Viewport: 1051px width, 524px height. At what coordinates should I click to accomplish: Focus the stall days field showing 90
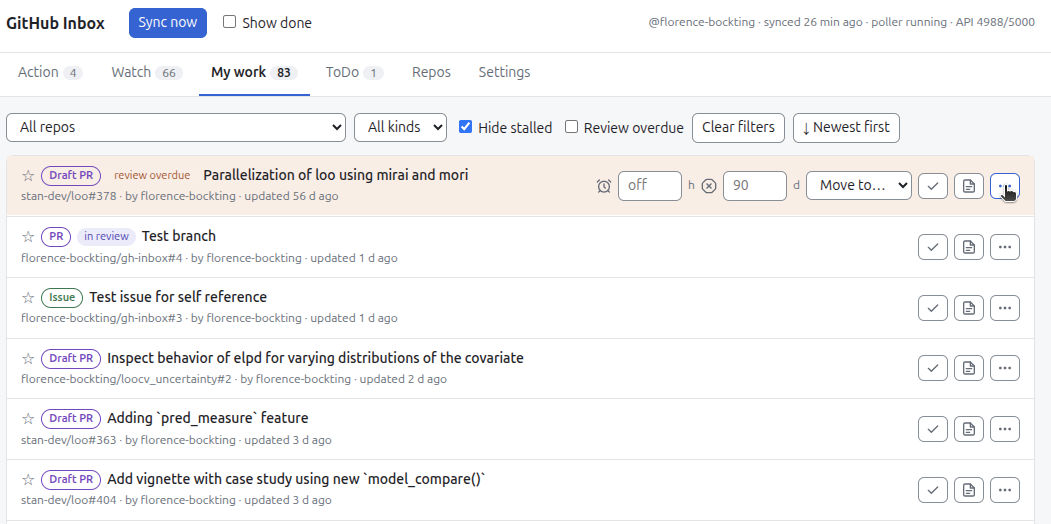click(x=755, y=186)
